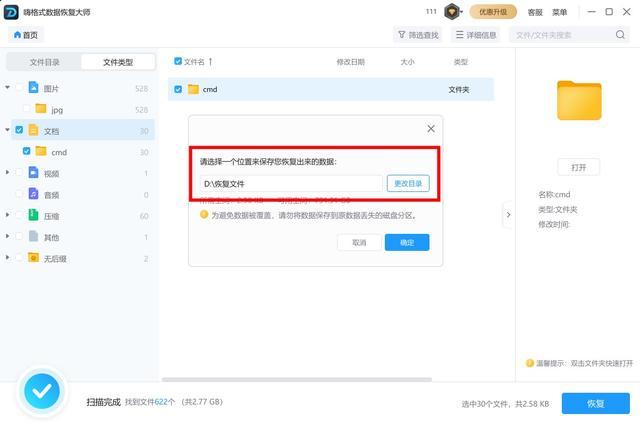This screenshot has width=640, height=422.
Task: Check the 图片 category checkbox
Action: tap(20, 88)
